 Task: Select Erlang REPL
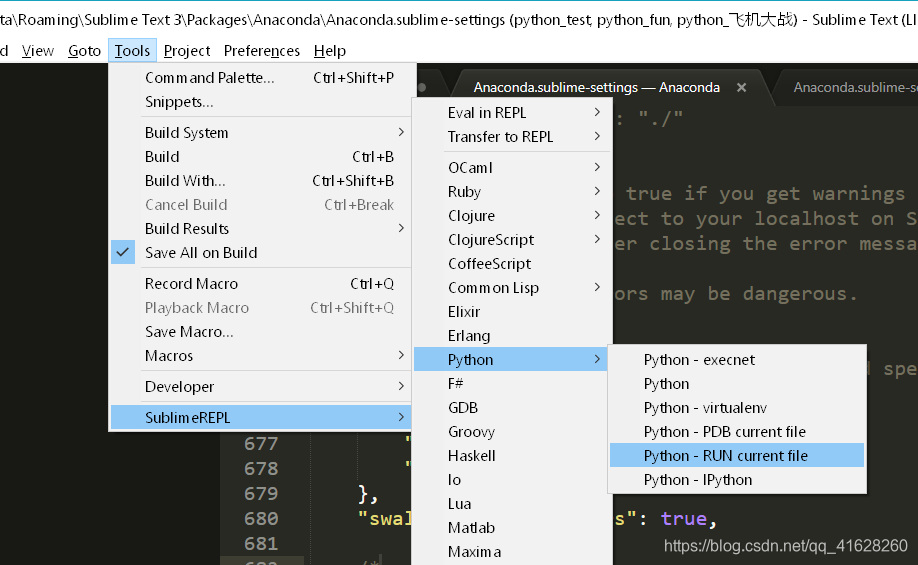pyautogui.click(x=512, y=336)
